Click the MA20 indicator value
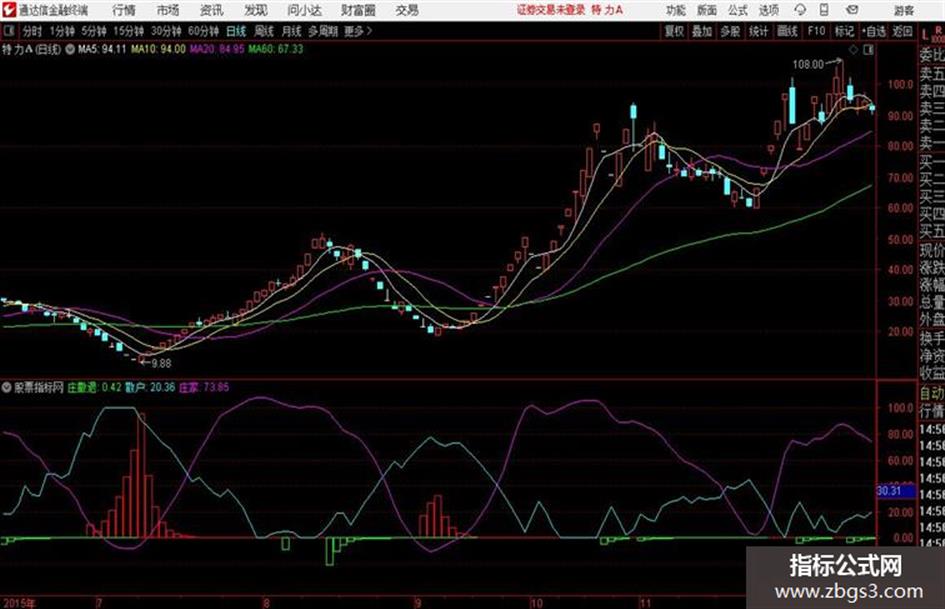The height and width of the screenshot is (609, 945). point(217,49)
